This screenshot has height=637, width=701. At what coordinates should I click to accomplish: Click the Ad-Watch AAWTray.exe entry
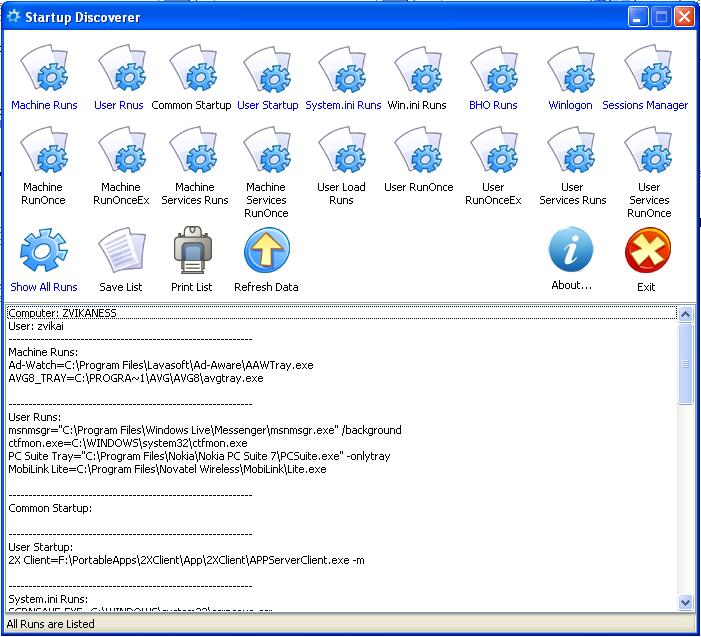[x=161, y=365]
